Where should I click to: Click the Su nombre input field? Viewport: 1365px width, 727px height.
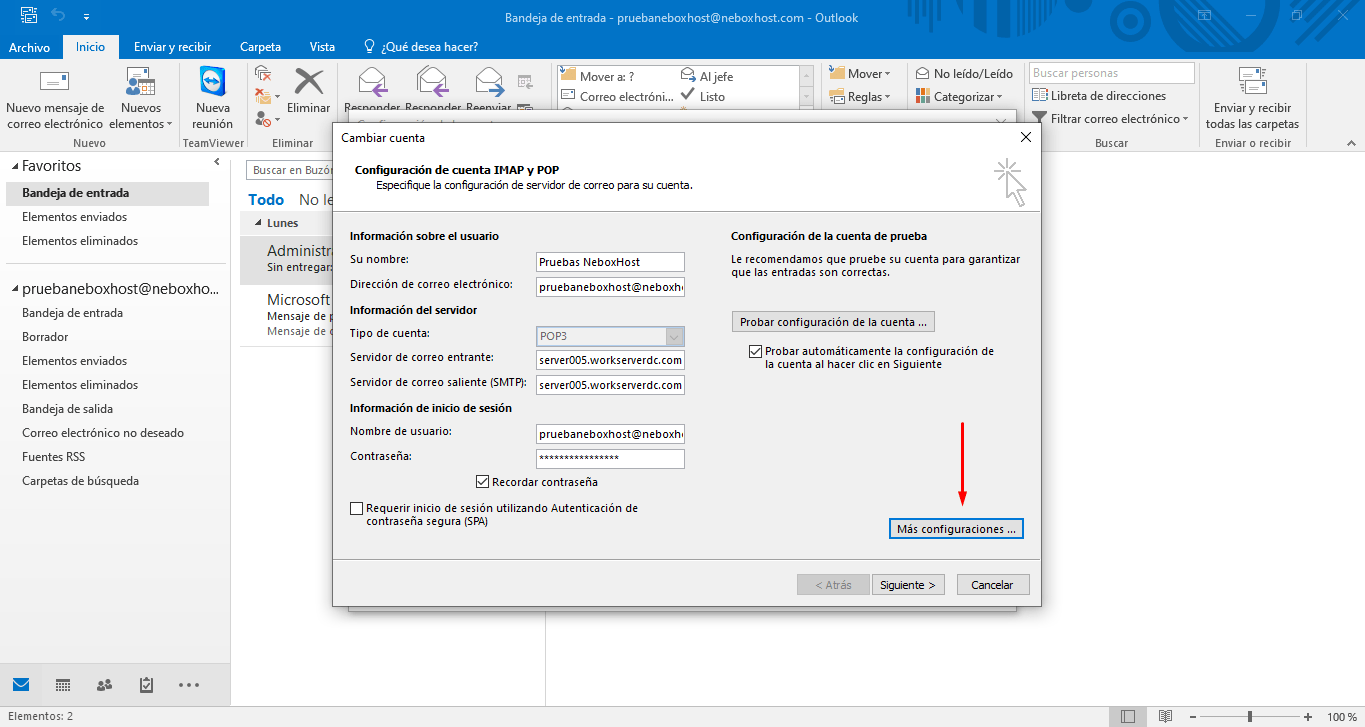(610, 262)
